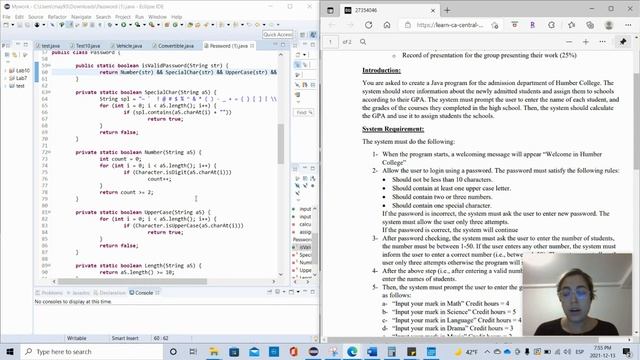The image size is (640, 360).
Task: Click the Windows Start button
Action: click(x=10, y=351)
